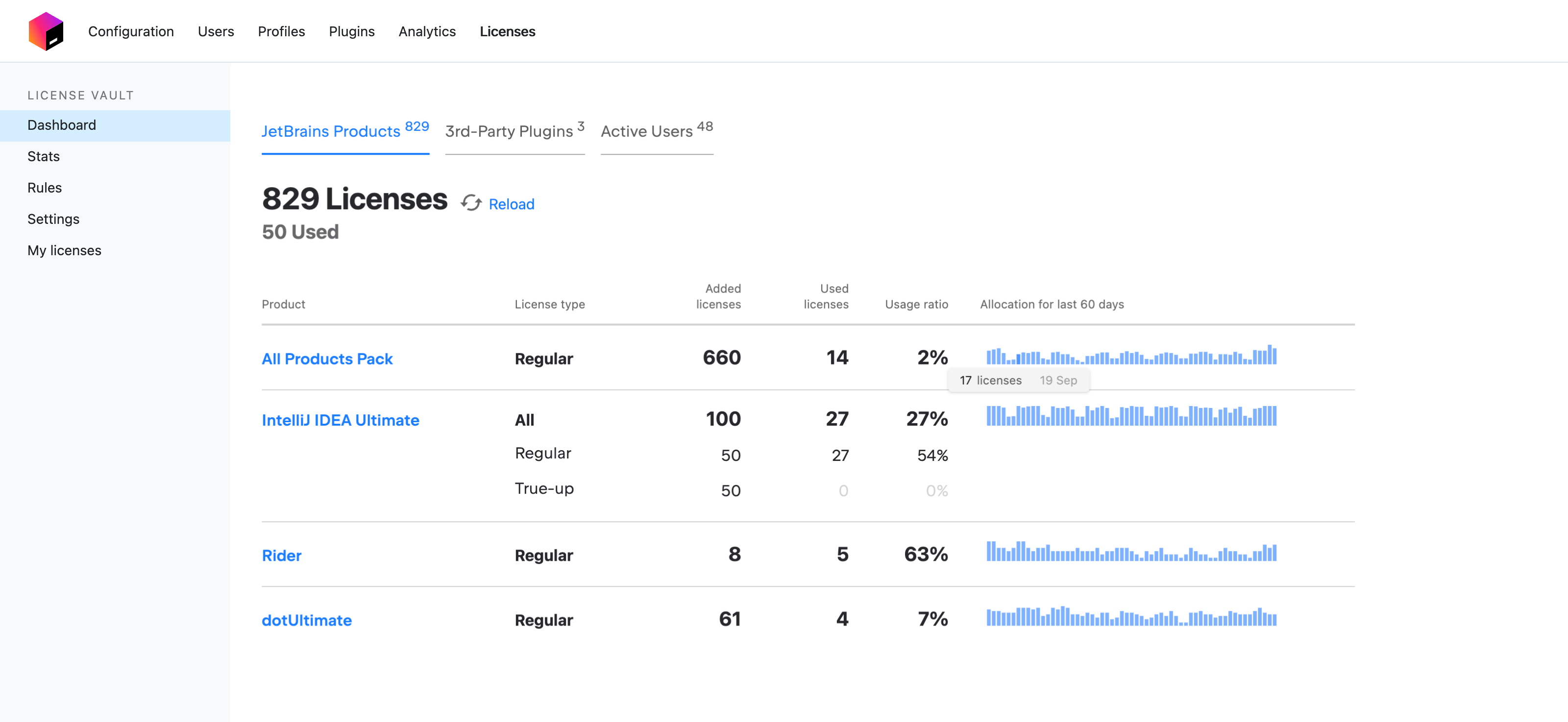Image resolution: width=1568 pixels, height=722 pixels.
Task: Click IntelliJ IDEA Ultimate allocation bar chart
Action: tap(1131, 415)
